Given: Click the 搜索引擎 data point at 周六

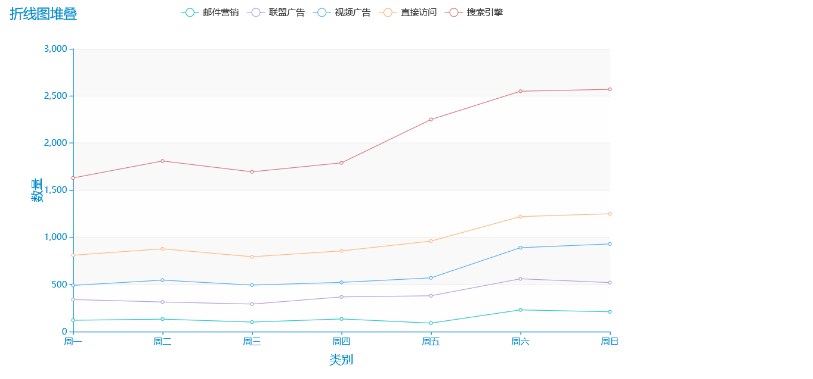Looking at the screenshot, I should (520, 91).
